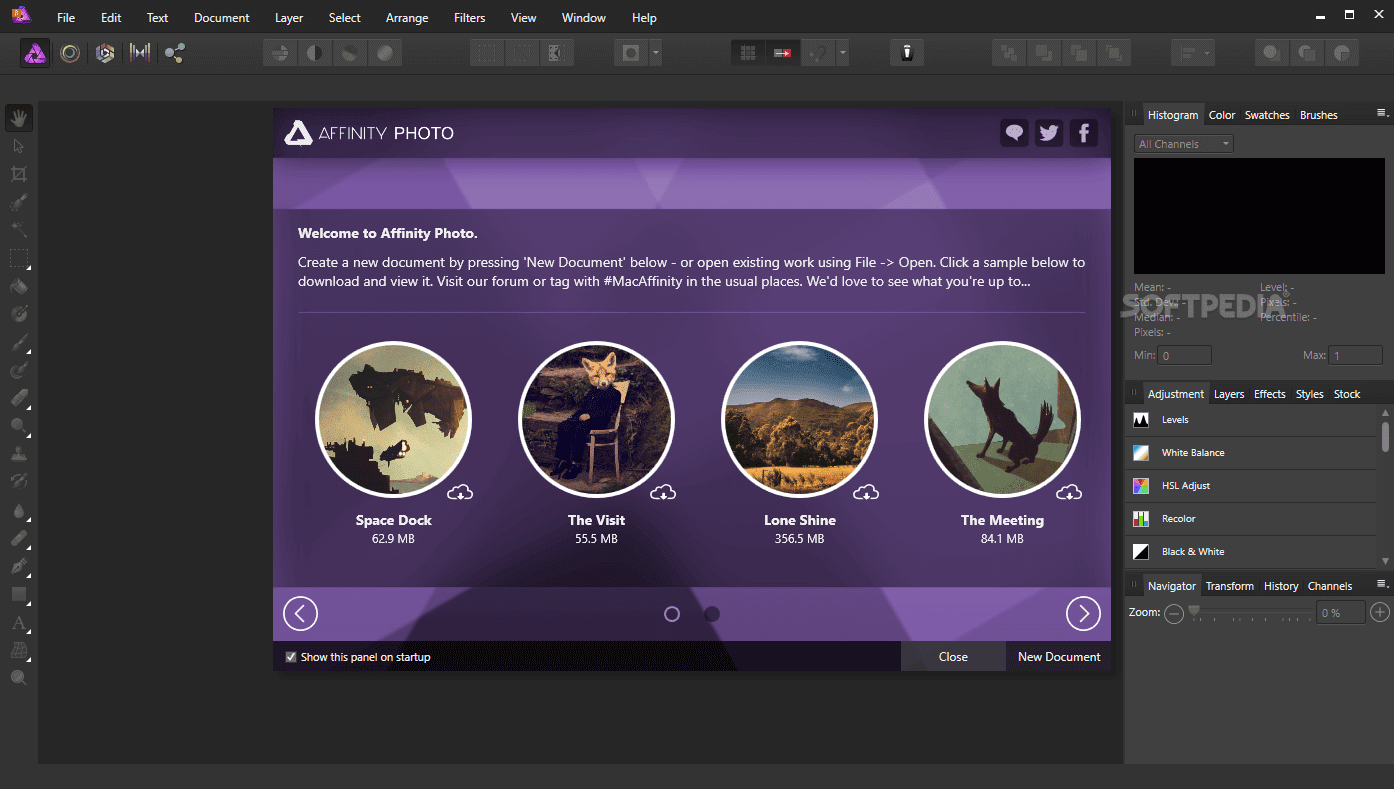Add a White Balance adjustment
This screenshot has height=789, width=1394.
pos(1253,453)
